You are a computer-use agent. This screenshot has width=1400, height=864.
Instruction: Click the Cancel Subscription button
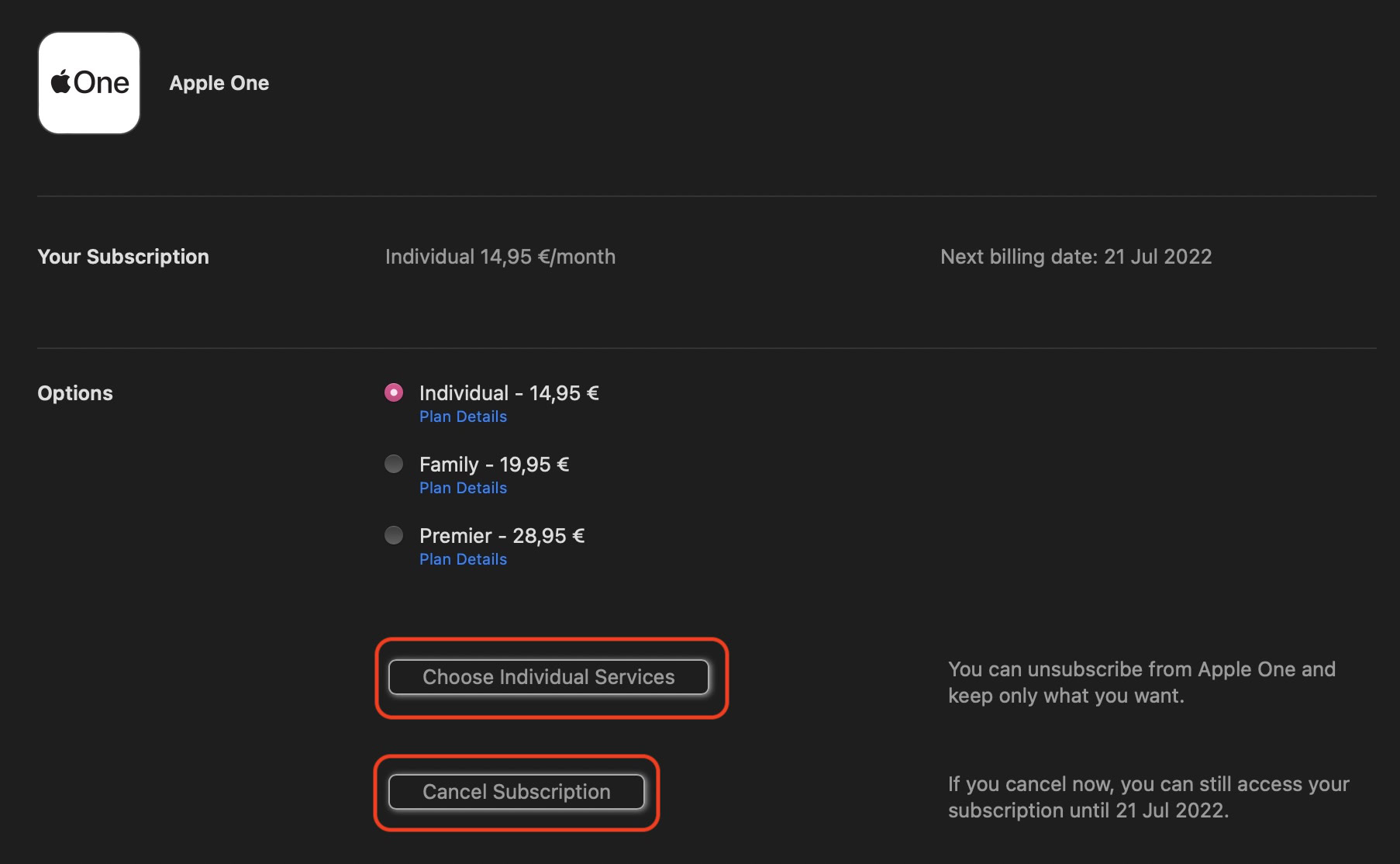(516, 792)
